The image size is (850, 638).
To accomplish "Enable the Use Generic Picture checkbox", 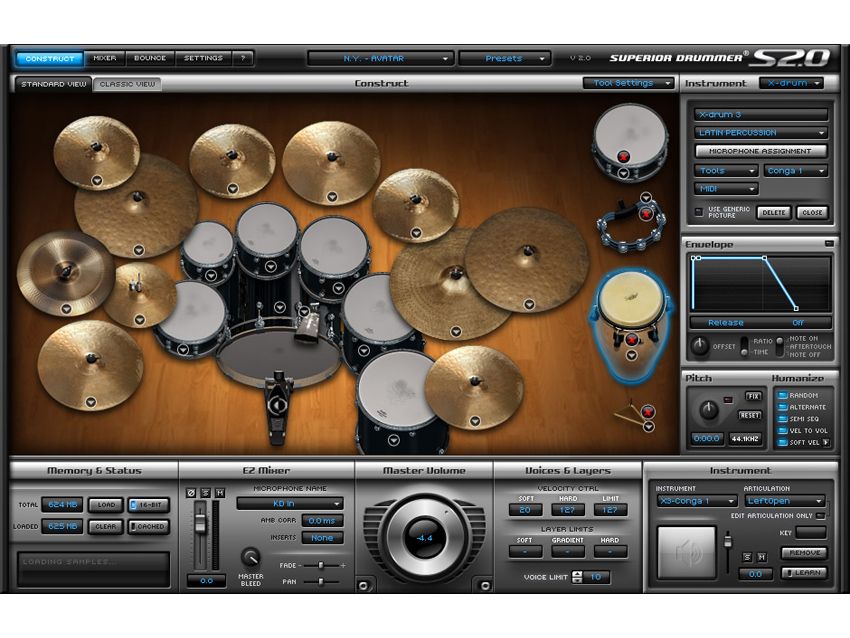I will click(699, 211).
